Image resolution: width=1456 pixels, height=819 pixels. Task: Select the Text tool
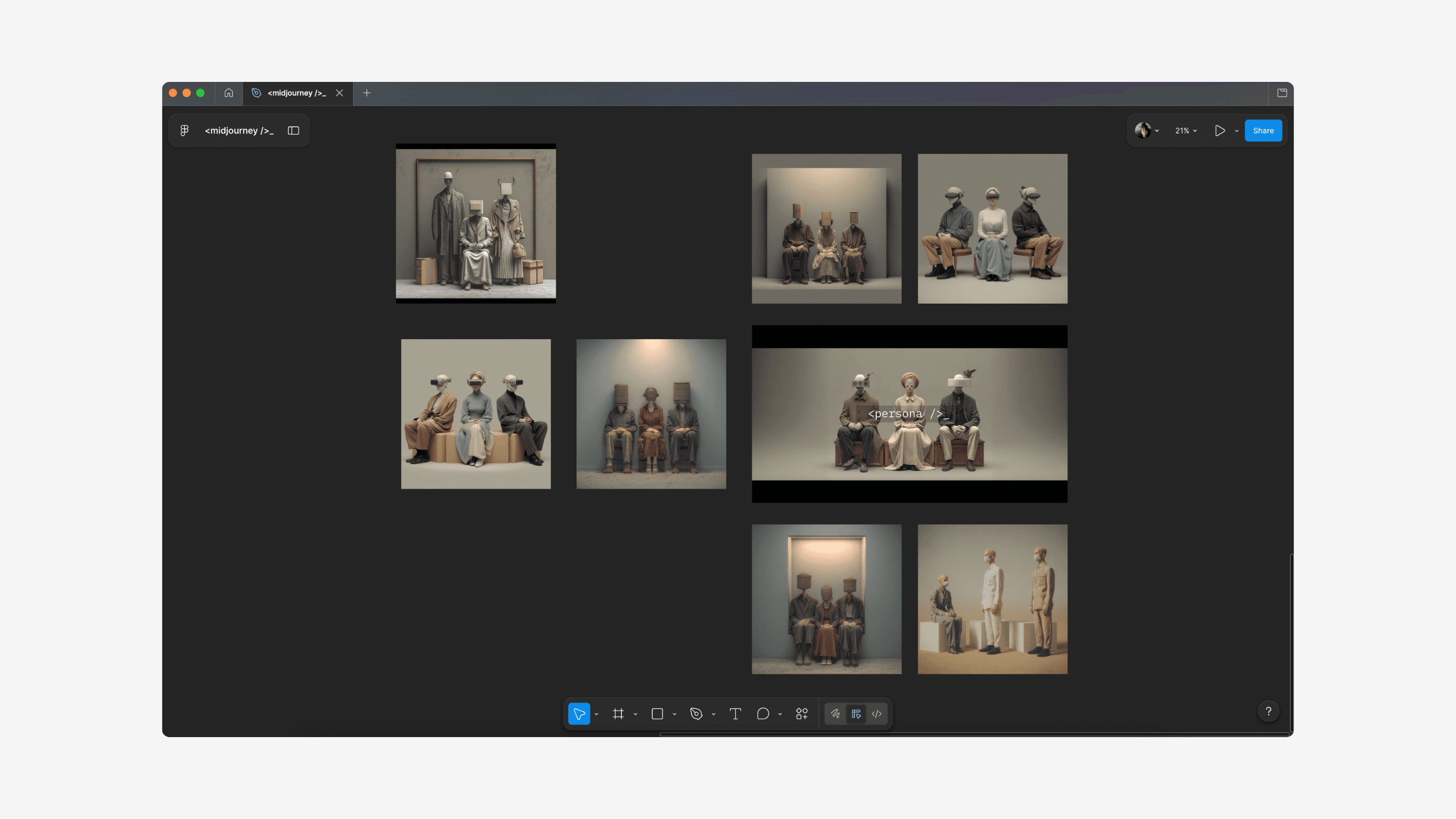point(735,714)
